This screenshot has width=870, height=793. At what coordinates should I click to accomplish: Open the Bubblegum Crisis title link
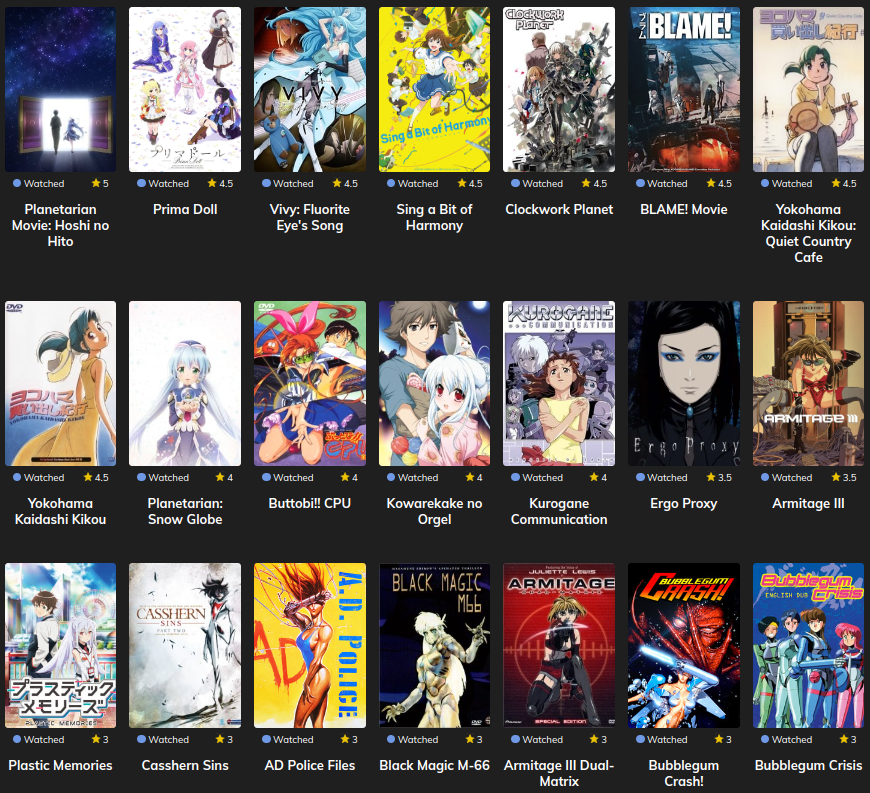[808, 765]
